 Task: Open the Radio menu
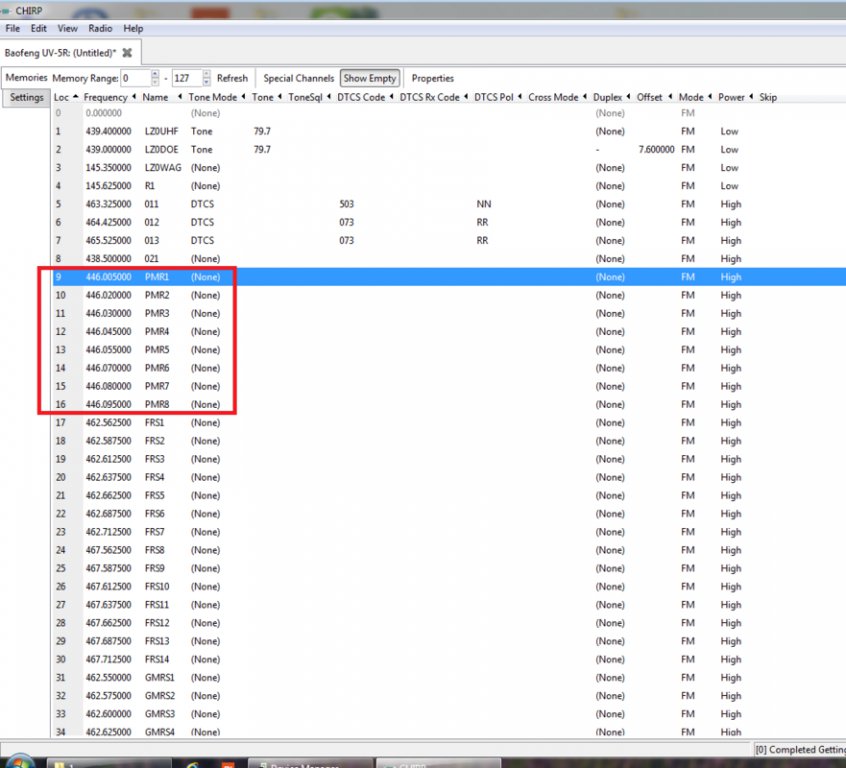[100, 29]
